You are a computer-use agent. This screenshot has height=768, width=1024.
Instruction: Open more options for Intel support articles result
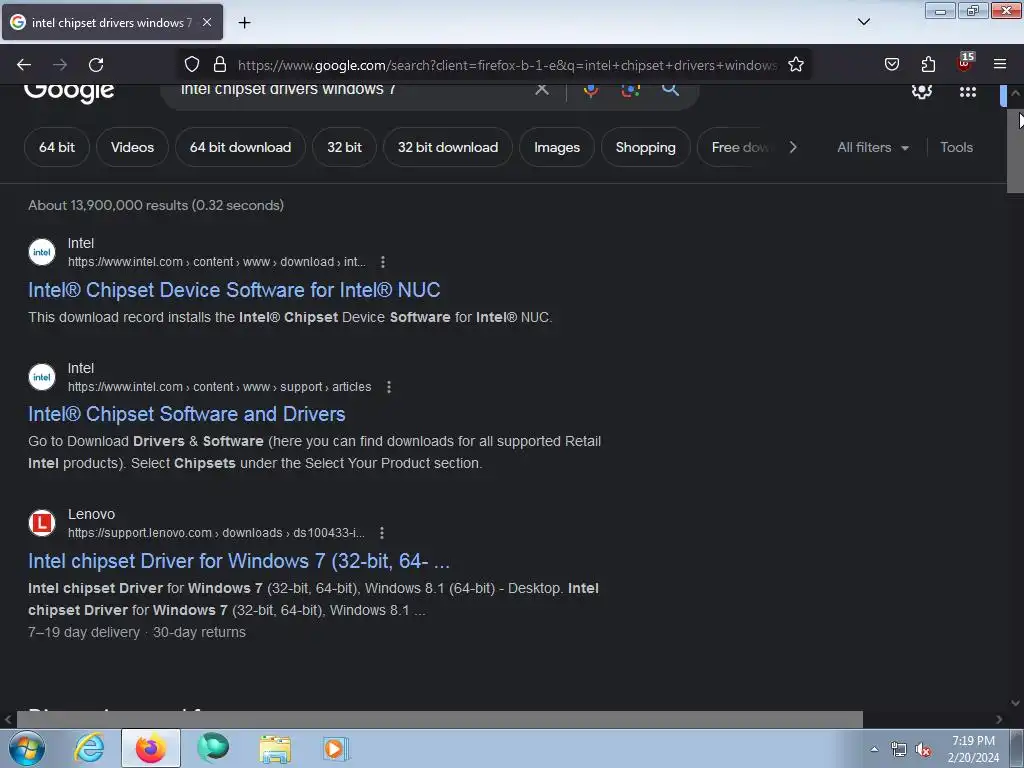389,387
